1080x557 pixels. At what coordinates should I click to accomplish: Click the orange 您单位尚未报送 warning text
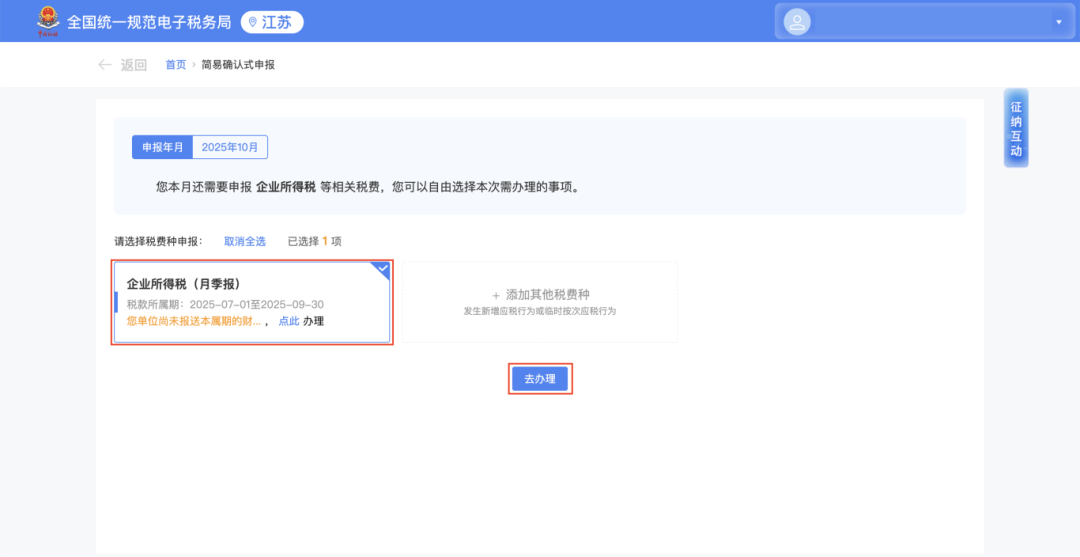pyautogui.click(x=194, y=321)
